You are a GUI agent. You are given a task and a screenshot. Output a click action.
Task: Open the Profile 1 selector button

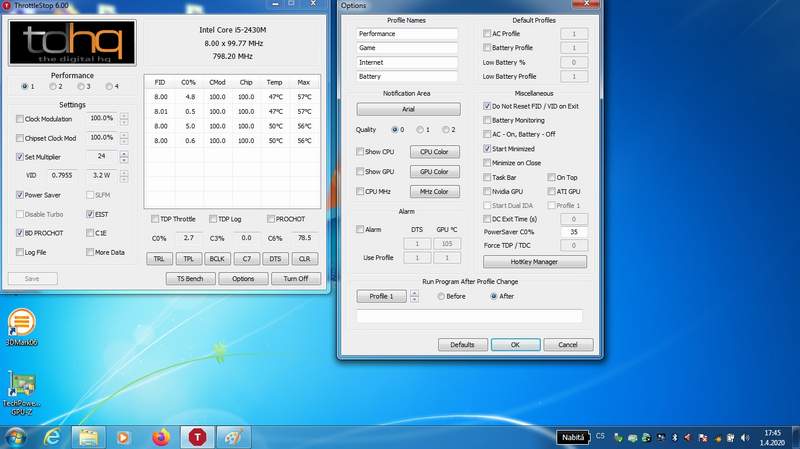[x=381, y=296]
